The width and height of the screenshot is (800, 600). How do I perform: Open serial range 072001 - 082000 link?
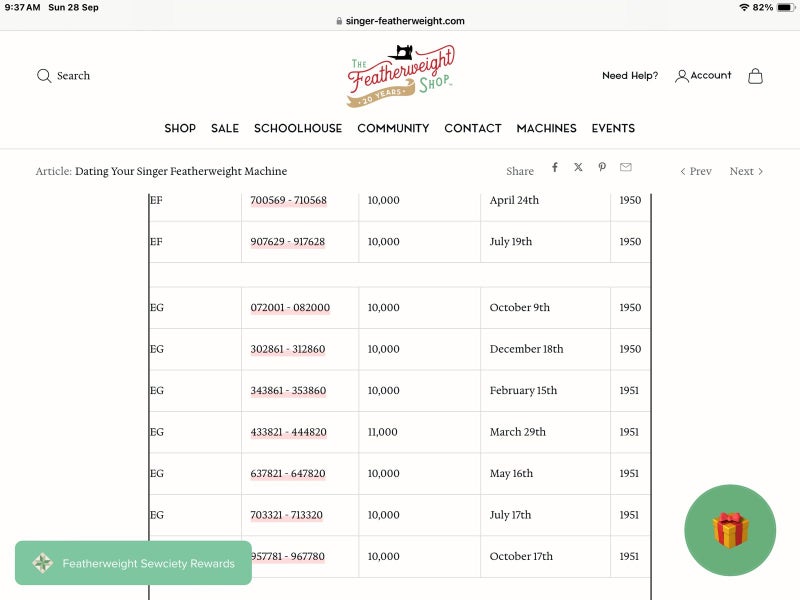(x=290, y=308)
